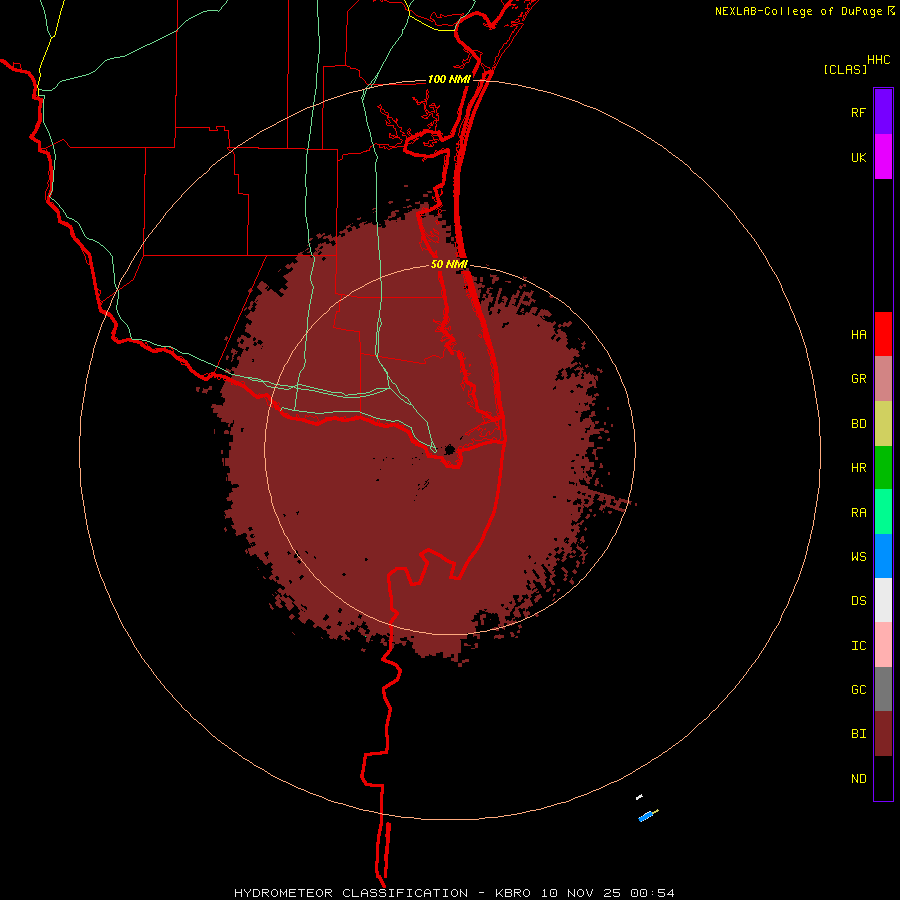Click the GR legend label
900x900 pixels.
(858, 379)
